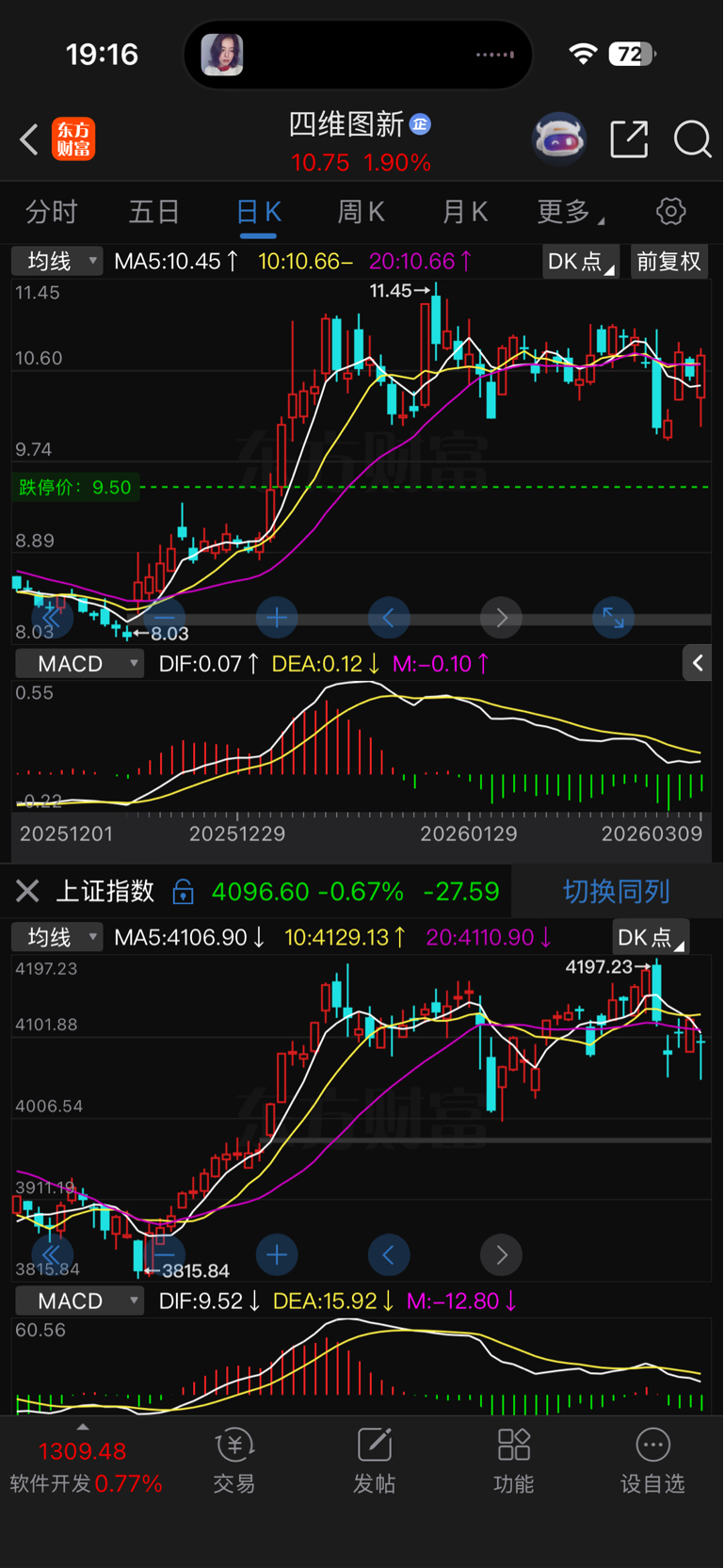Tap 前复权 adjustment button
Viewport: 724px width, 1568px height.
click(669, 261)
